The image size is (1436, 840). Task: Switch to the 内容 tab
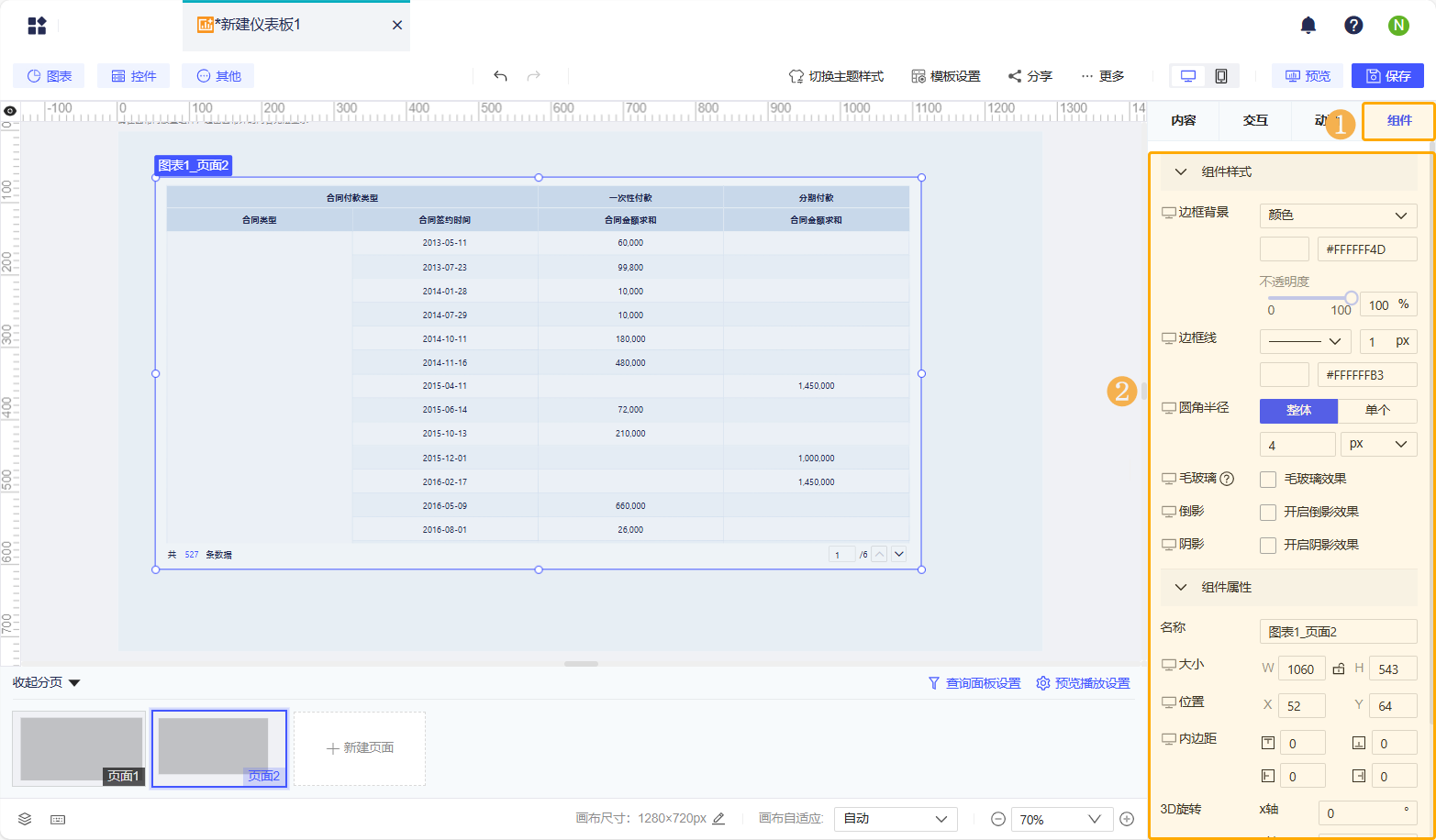pos(1184,120)
